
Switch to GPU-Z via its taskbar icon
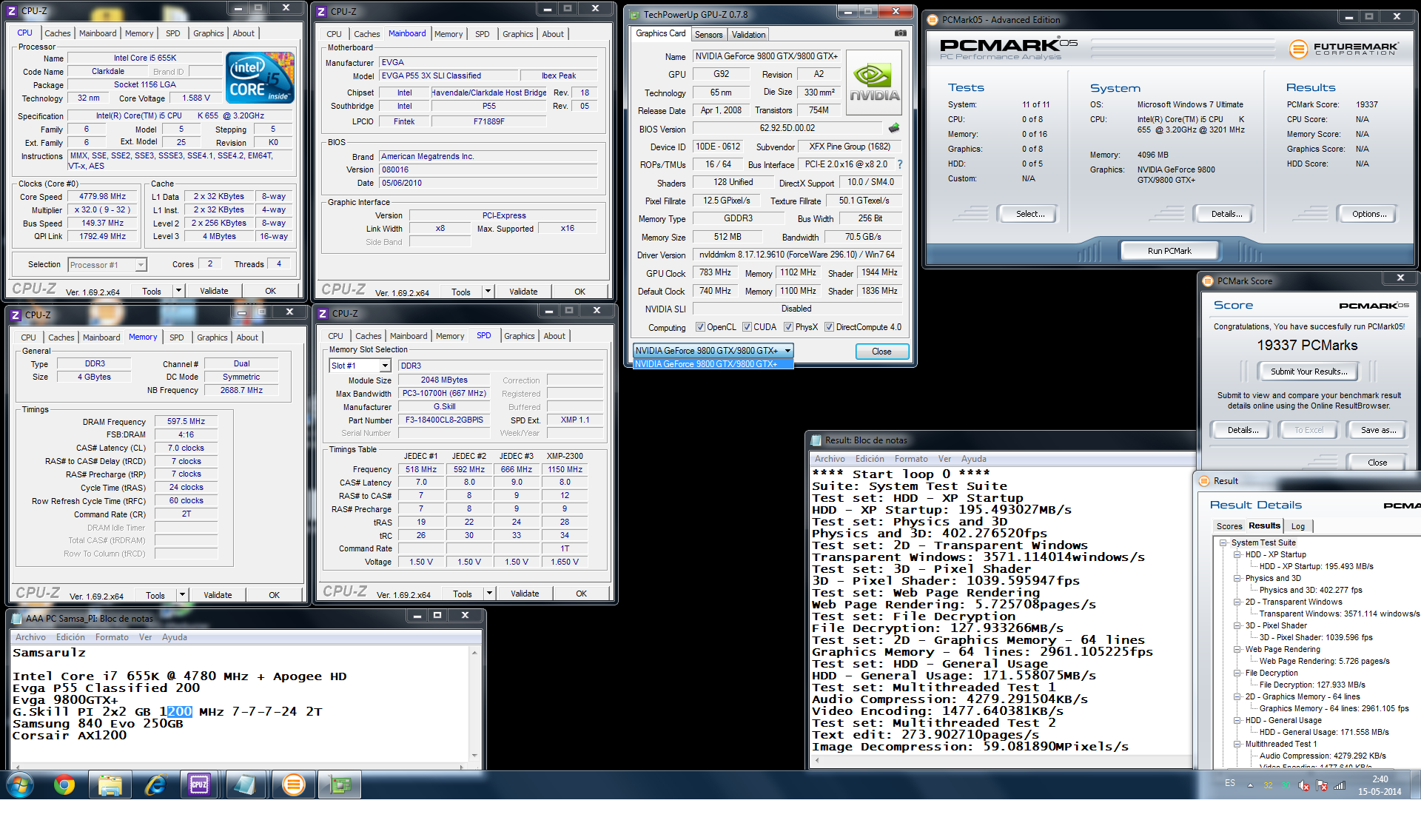click(x=339, y=784)
